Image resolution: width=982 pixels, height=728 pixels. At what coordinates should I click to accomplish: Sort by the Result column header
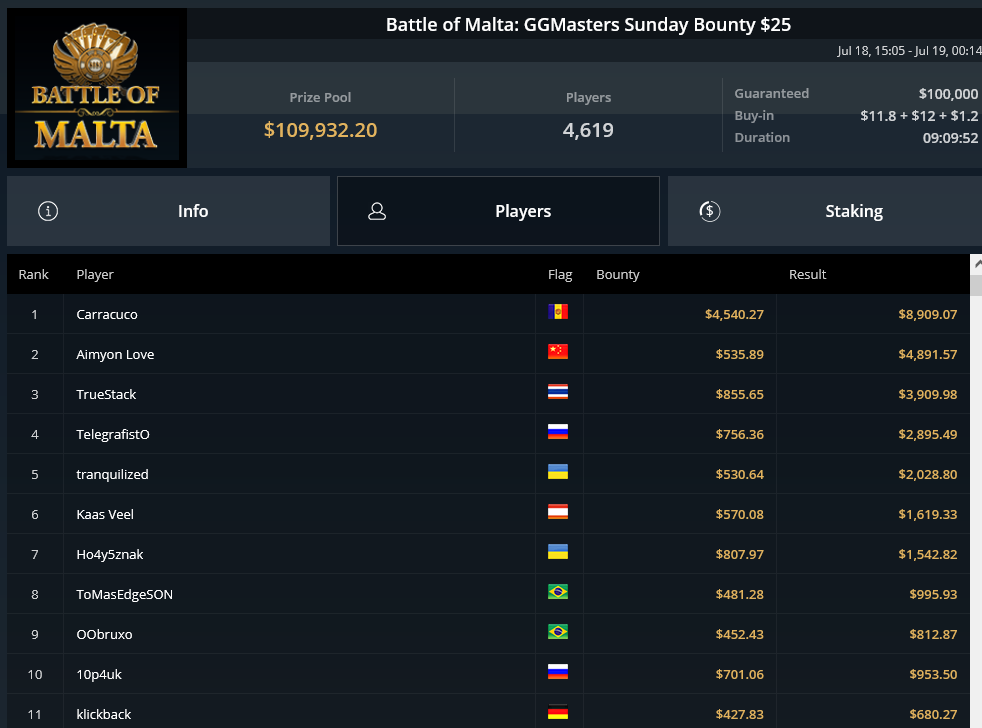[x=807, y=274]
